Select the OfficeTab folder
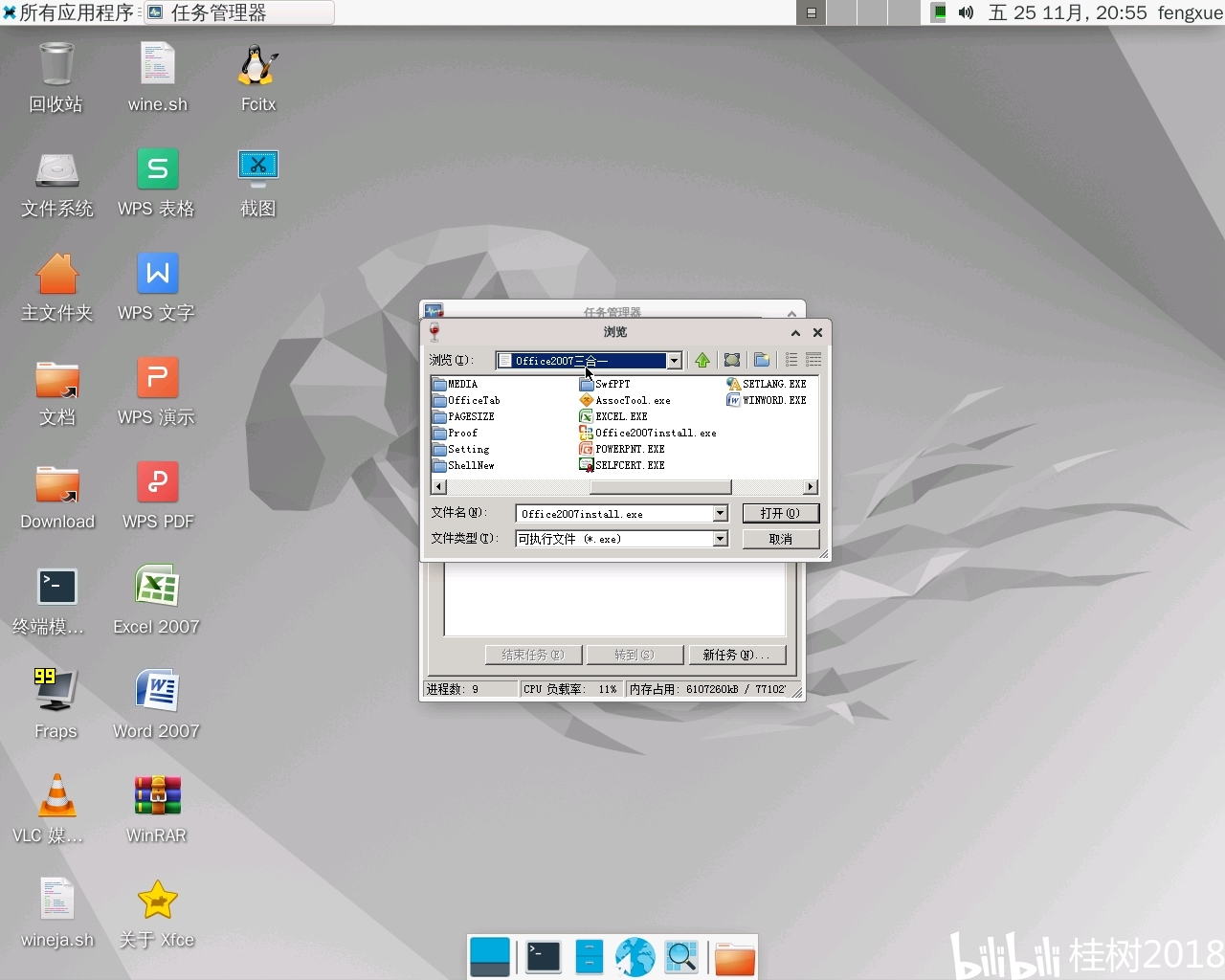 pos(466,401)
